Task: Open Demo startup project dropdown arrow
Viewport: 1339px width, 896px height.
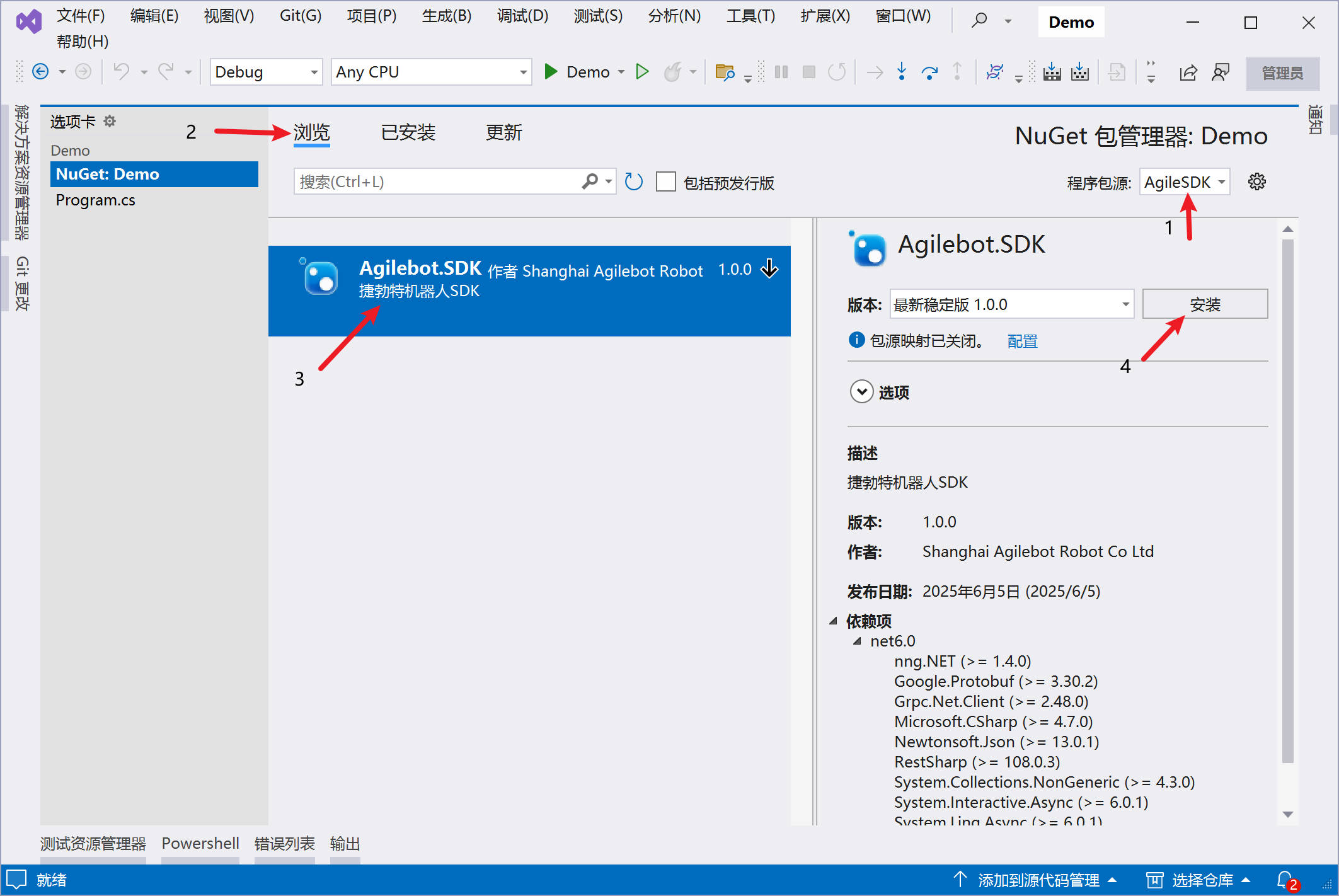Action: coord(621,72)
